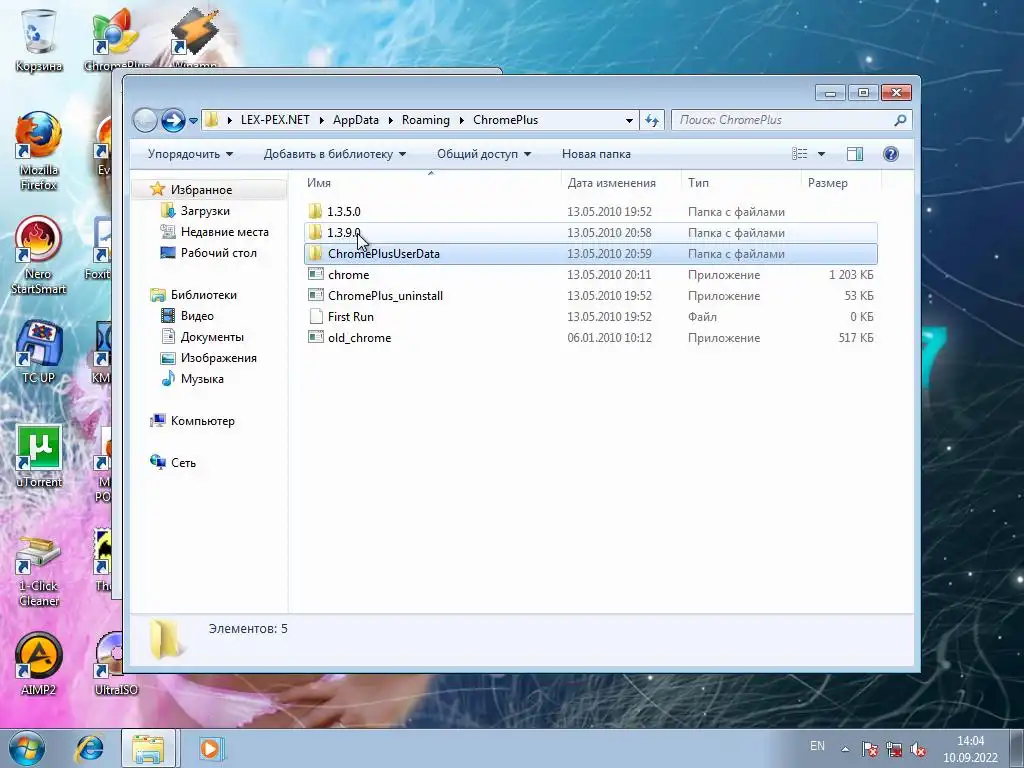Sort by Тип column header
The image size is (1024, 768).
[741, 183]
